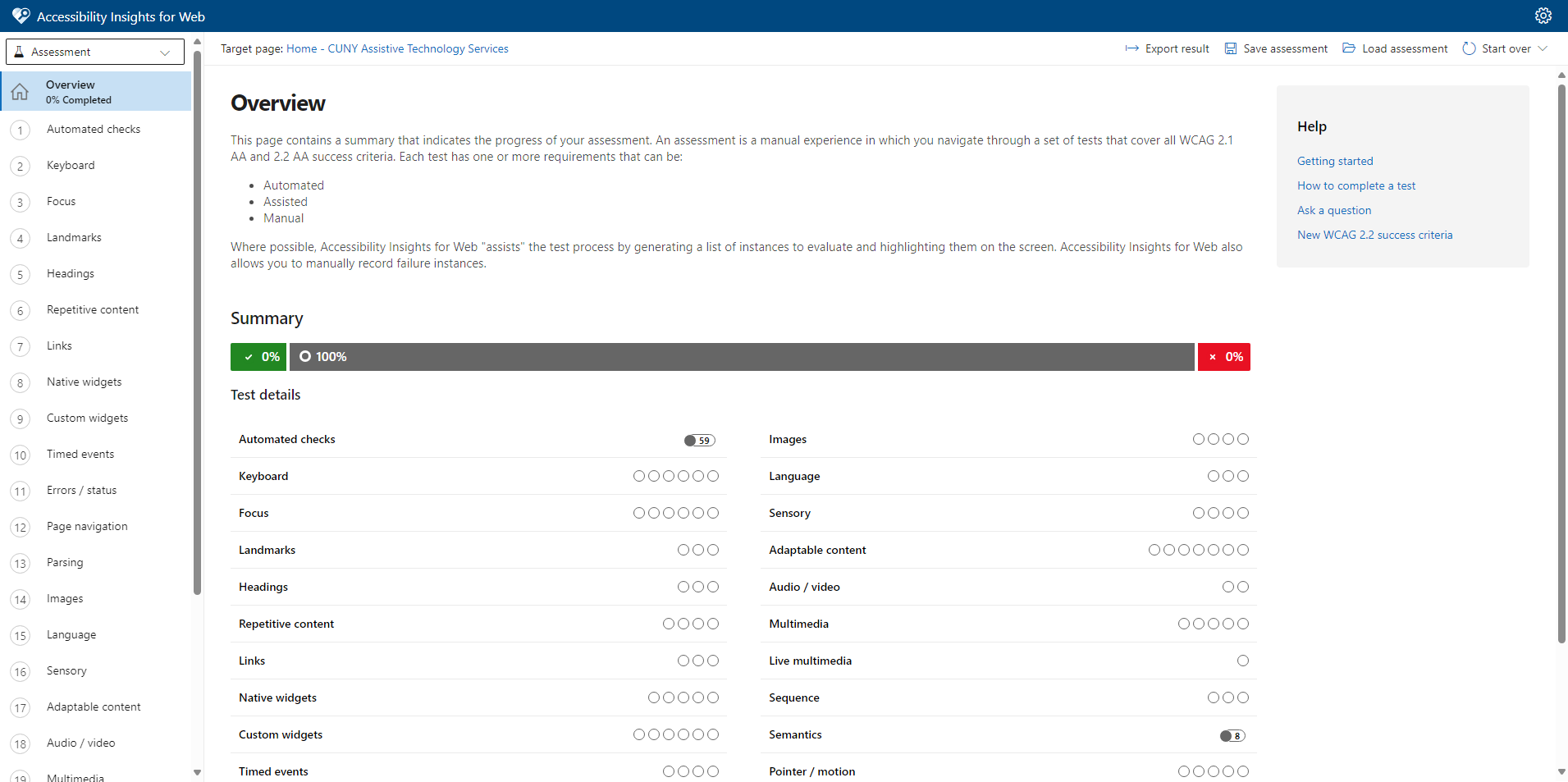Select Adaptable content in the sidebar
Viewport: 1568px width, 782px height.
[x=94, y=707]
